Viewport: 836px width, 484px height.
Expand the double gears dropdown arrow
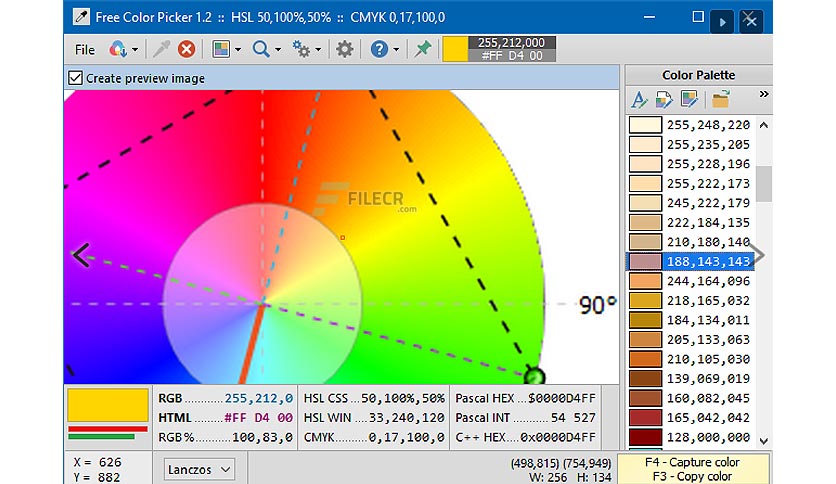[x=318, y=50]
